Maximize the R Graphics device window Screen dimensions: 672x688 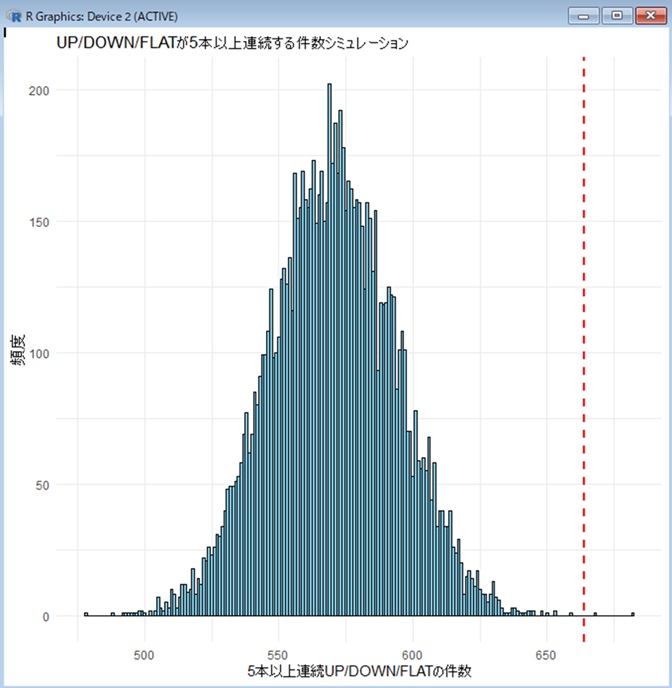tap(615, 14)
